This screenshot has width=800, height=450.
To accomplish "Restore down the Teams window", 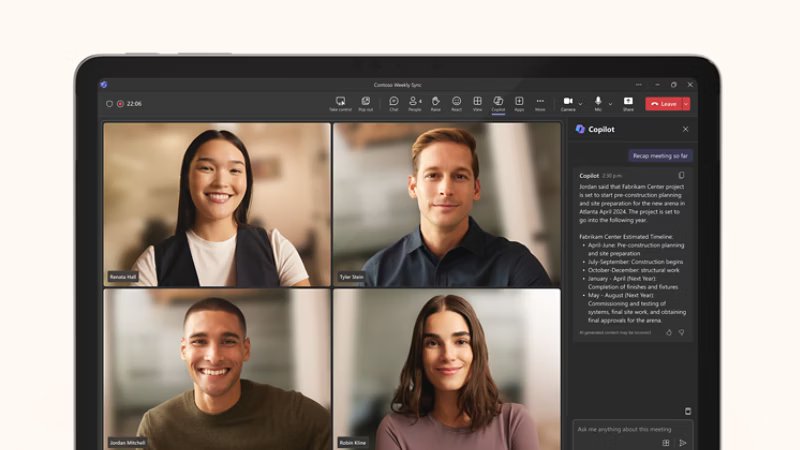I will click(x=673, y=85).
